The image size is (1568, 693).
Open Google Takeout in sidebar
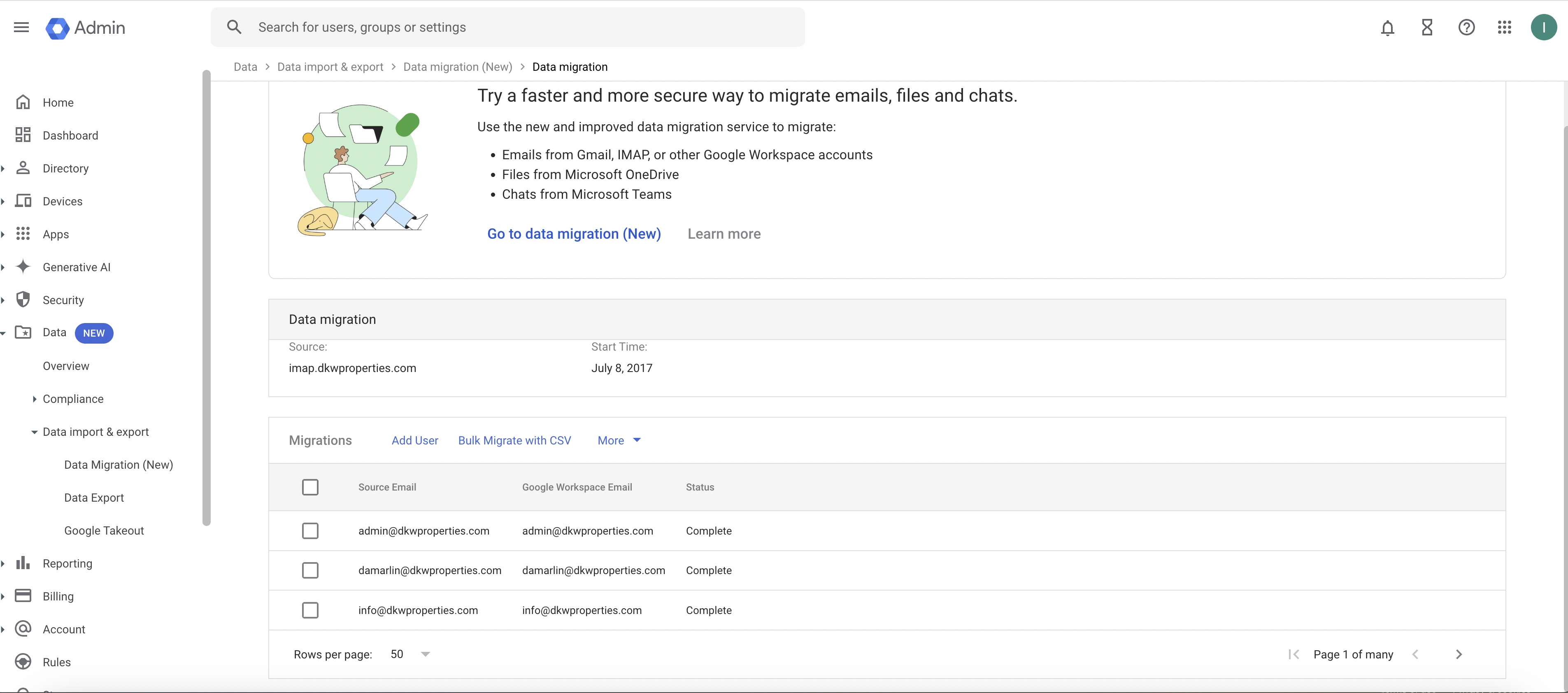click(104, 530)
